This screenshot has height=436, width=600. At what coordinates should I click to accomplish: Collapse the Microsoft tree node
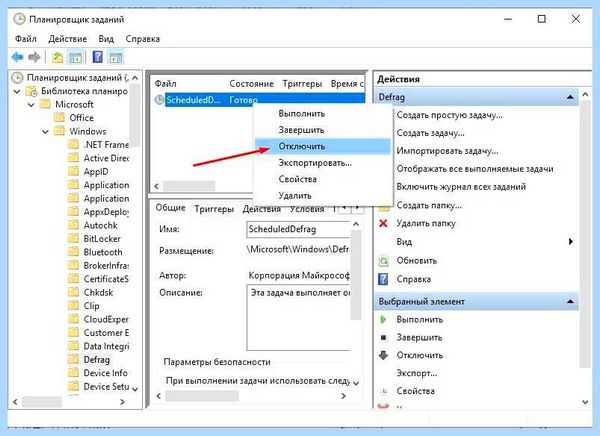31,105
